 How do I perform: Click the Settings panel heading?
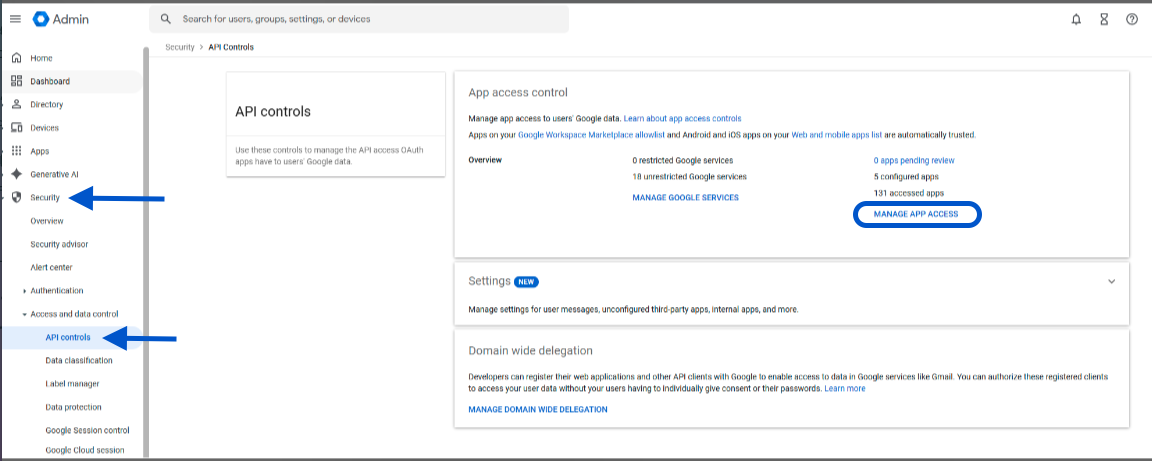(489, 282)
